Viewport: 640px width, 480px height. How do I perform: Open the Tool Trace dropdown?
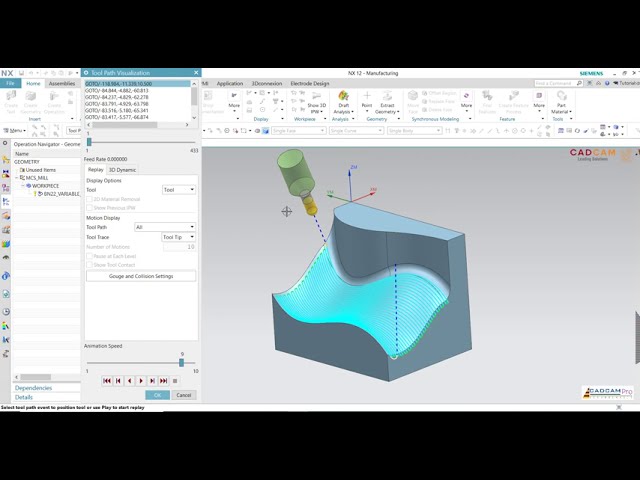(x=179, y=237)
